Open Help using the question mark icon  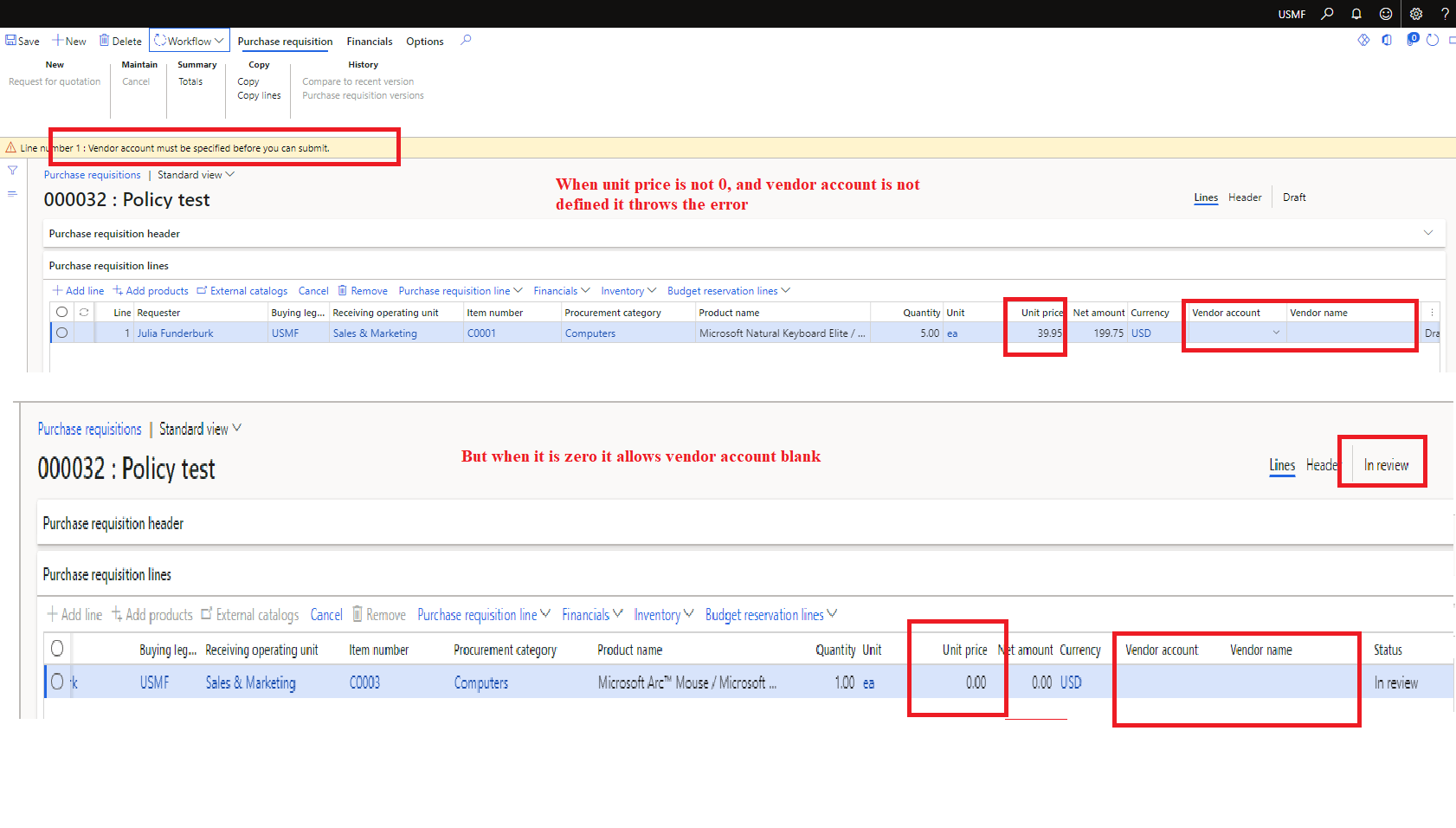pos(1445,13)
